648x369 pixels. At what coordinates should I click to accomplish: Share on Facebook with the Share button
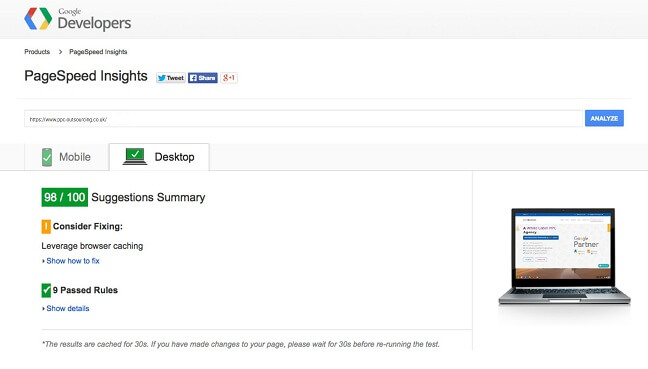point(202,78)
